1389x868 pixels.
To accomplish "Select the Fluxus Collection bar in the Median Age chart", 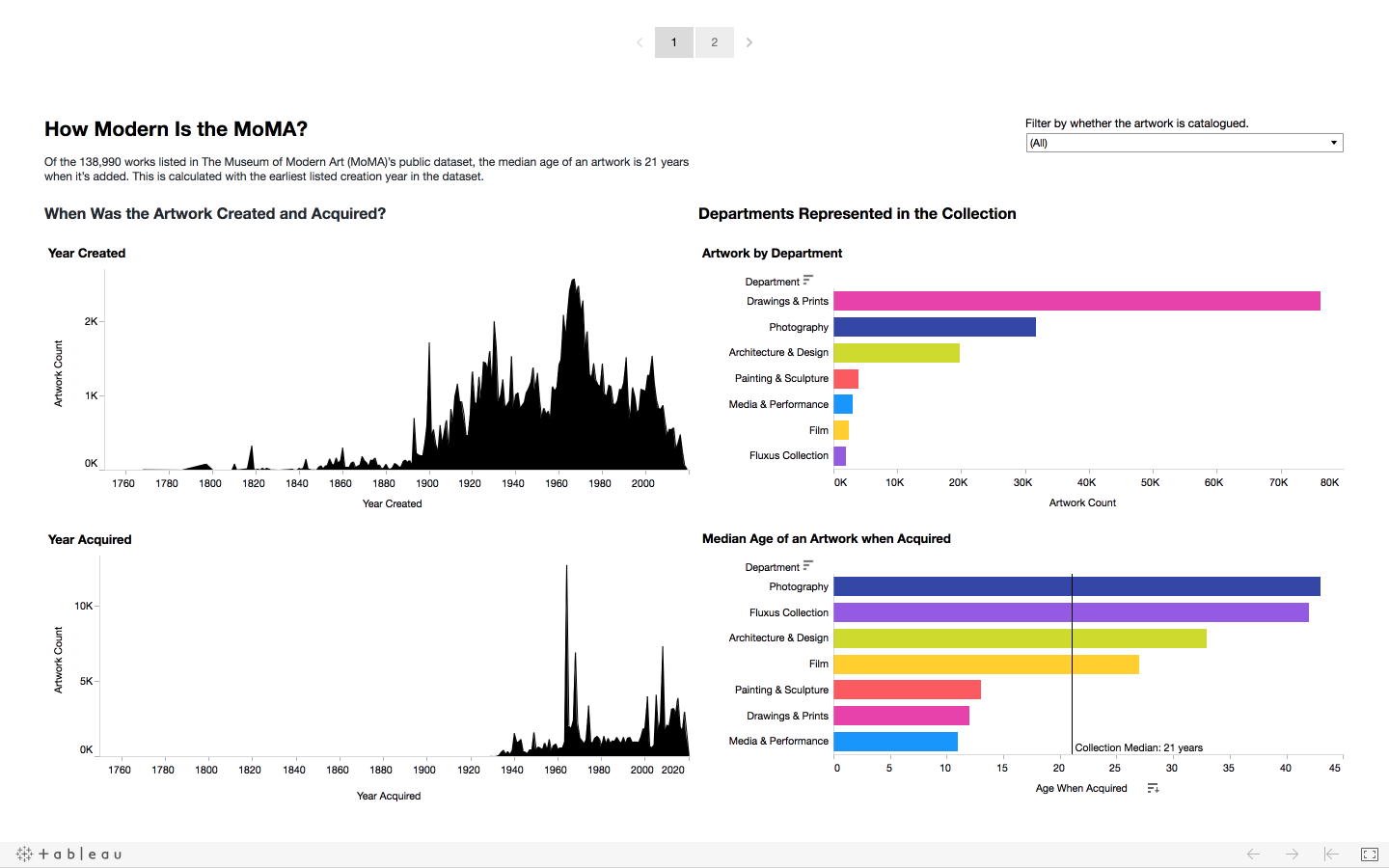I will pos(1071,612).
